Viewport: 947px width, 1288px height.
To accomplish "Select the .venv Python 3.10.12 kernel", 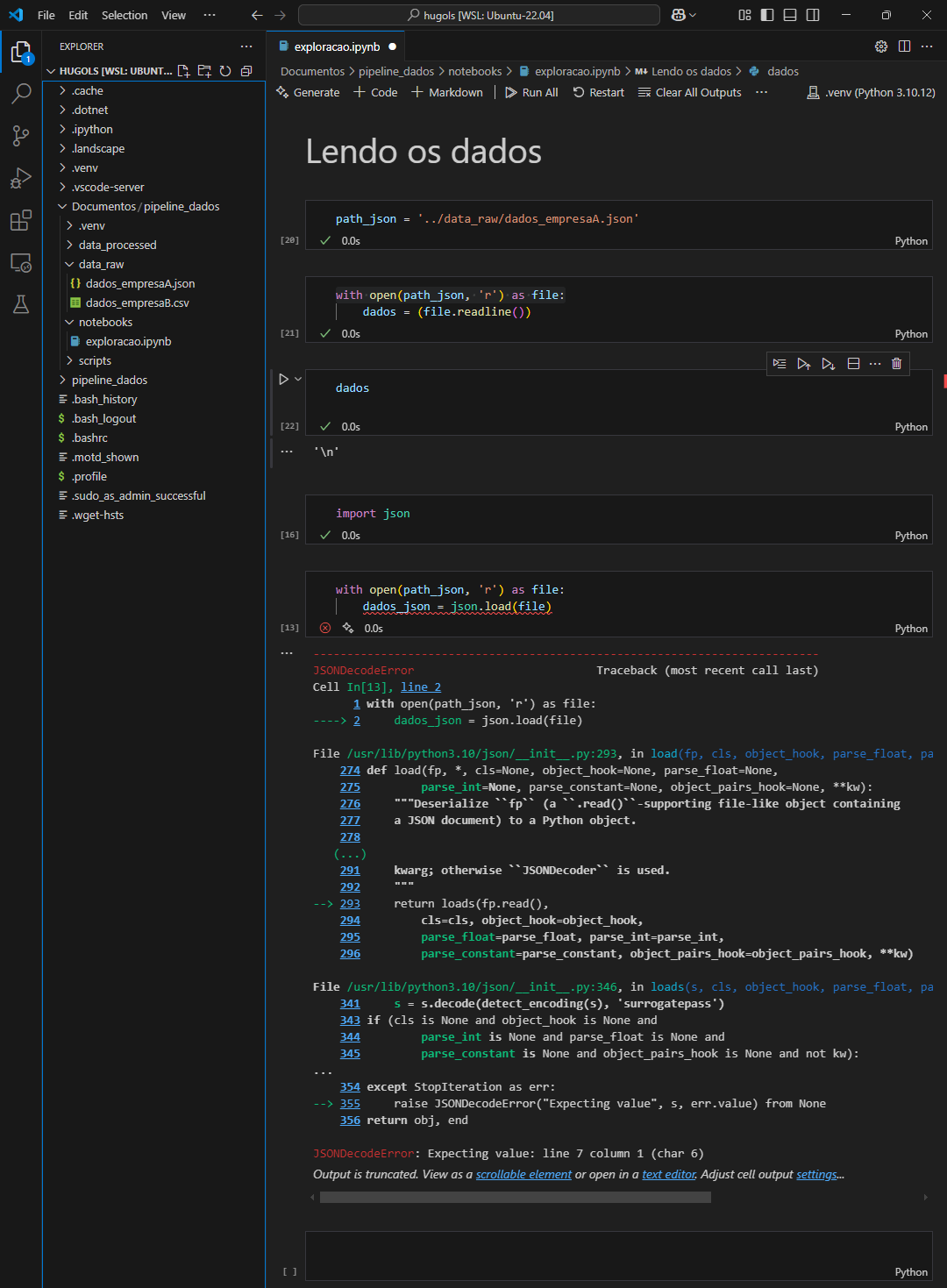I will tap(871, 92).
